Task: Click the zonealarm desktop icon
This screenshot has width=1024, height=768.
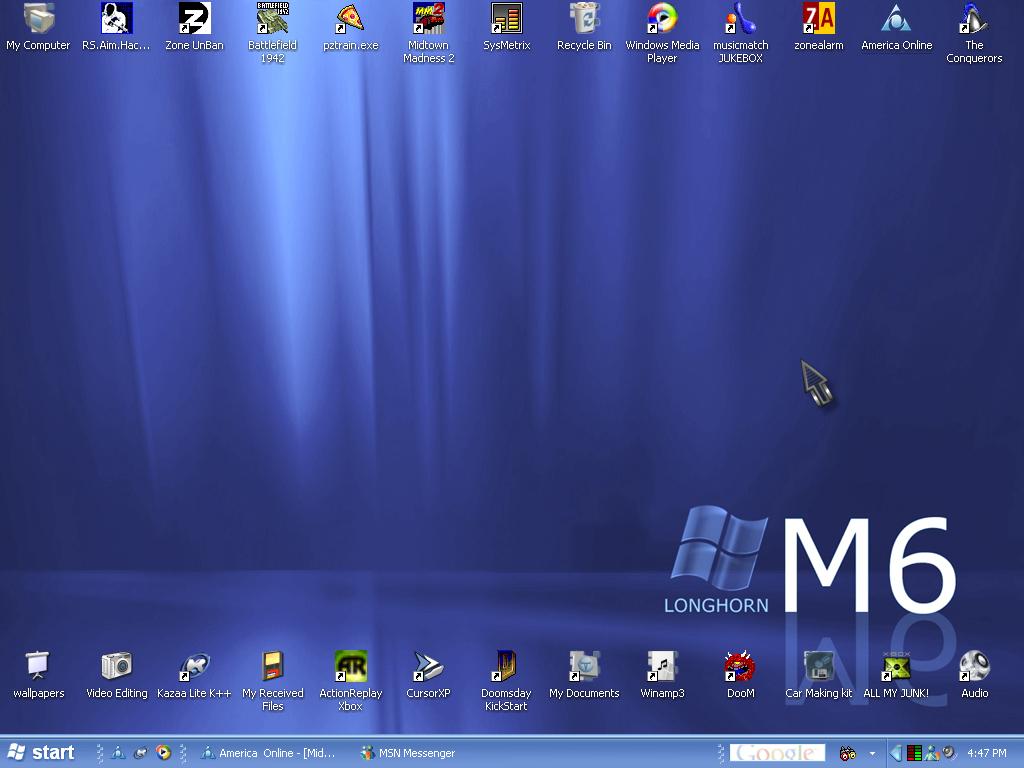Action: (818, 20)
